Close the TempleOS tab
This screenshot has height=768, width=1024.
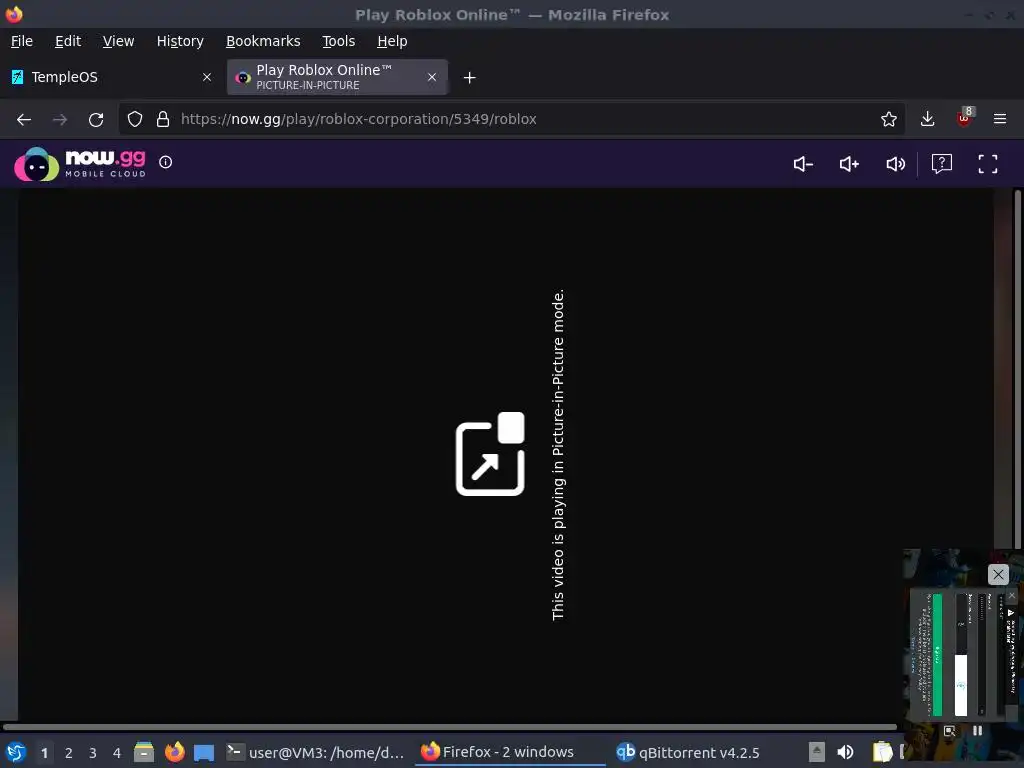(x=207, y=77)
